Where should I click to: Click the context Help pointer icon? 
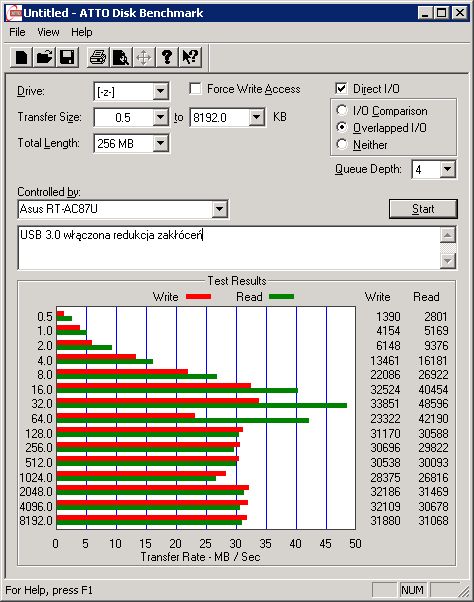click(x=190, y=58)
